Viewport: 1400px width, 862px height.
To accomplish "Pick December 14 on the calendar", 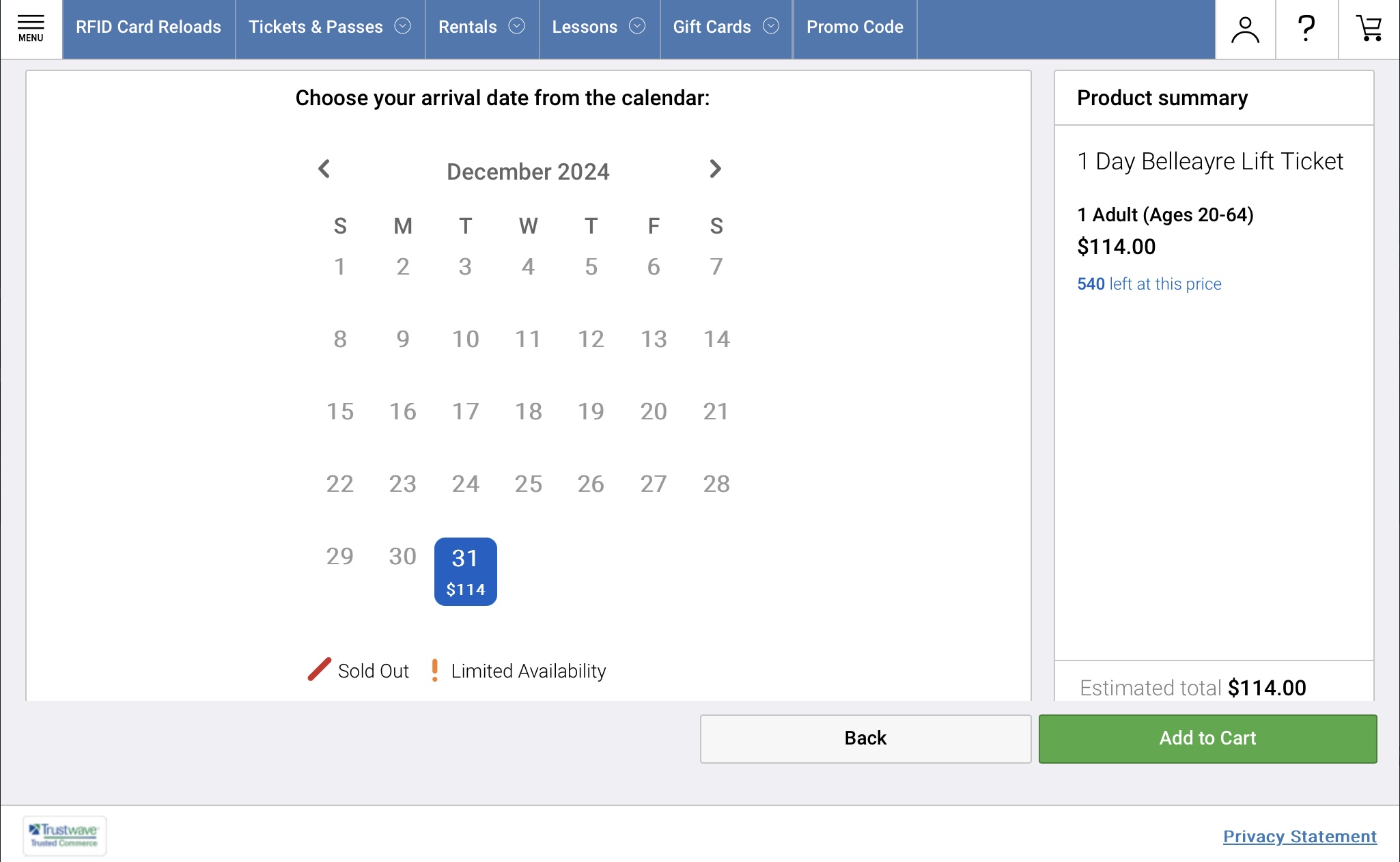I will coord(716,339).
